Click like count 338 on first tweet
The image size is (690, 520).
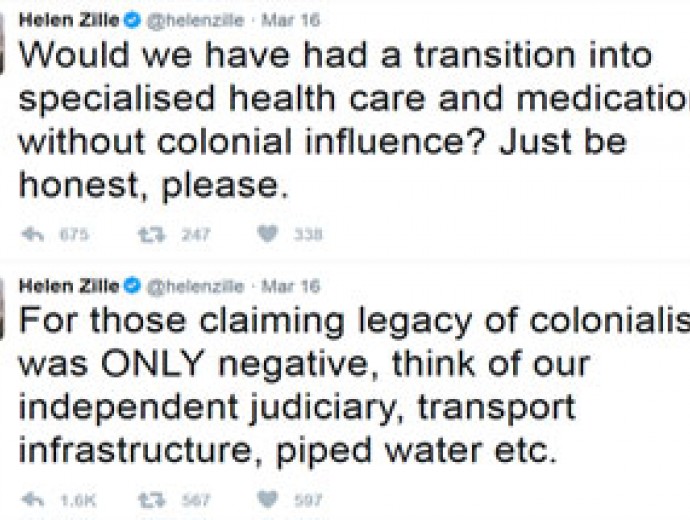tap(308, 234)
